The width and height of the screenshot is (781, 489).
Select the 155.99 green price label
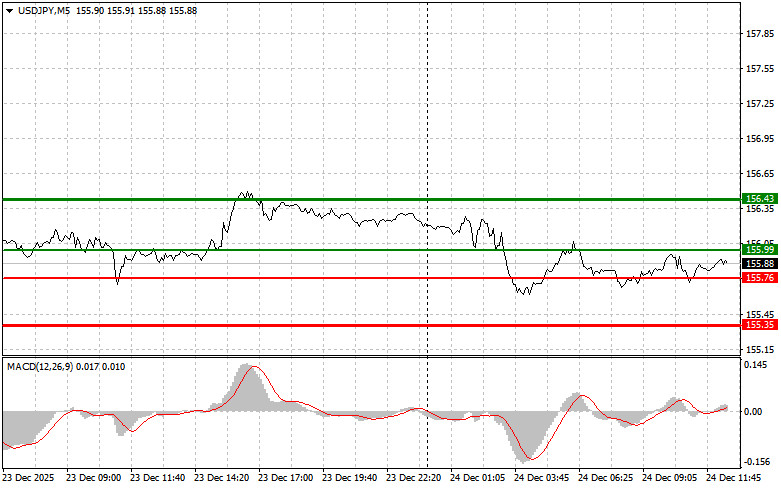(x=760, y=249)
